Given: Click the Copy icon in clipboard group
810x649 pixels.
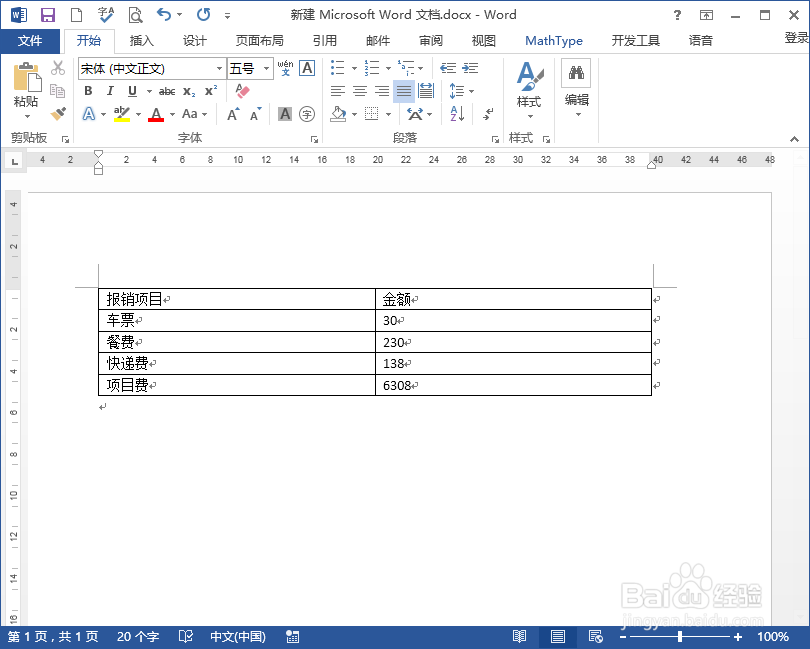Looking at the screenshot, I should pyautogui.click(x=57, y=90).
